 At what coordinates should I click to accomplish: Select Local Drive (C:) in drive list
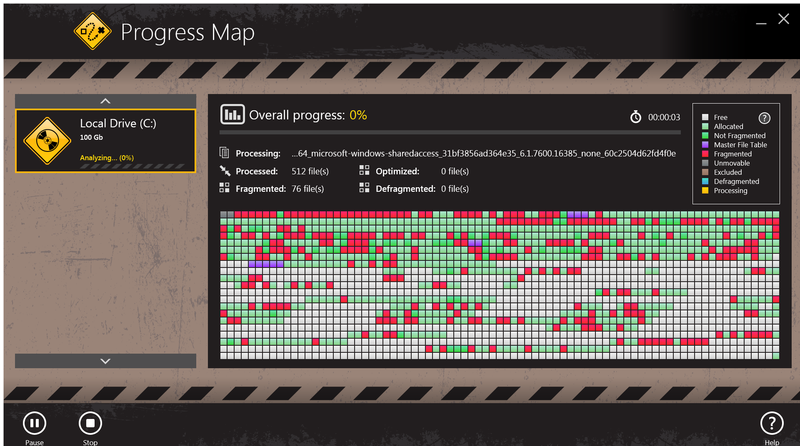click(x=105, y=140)
